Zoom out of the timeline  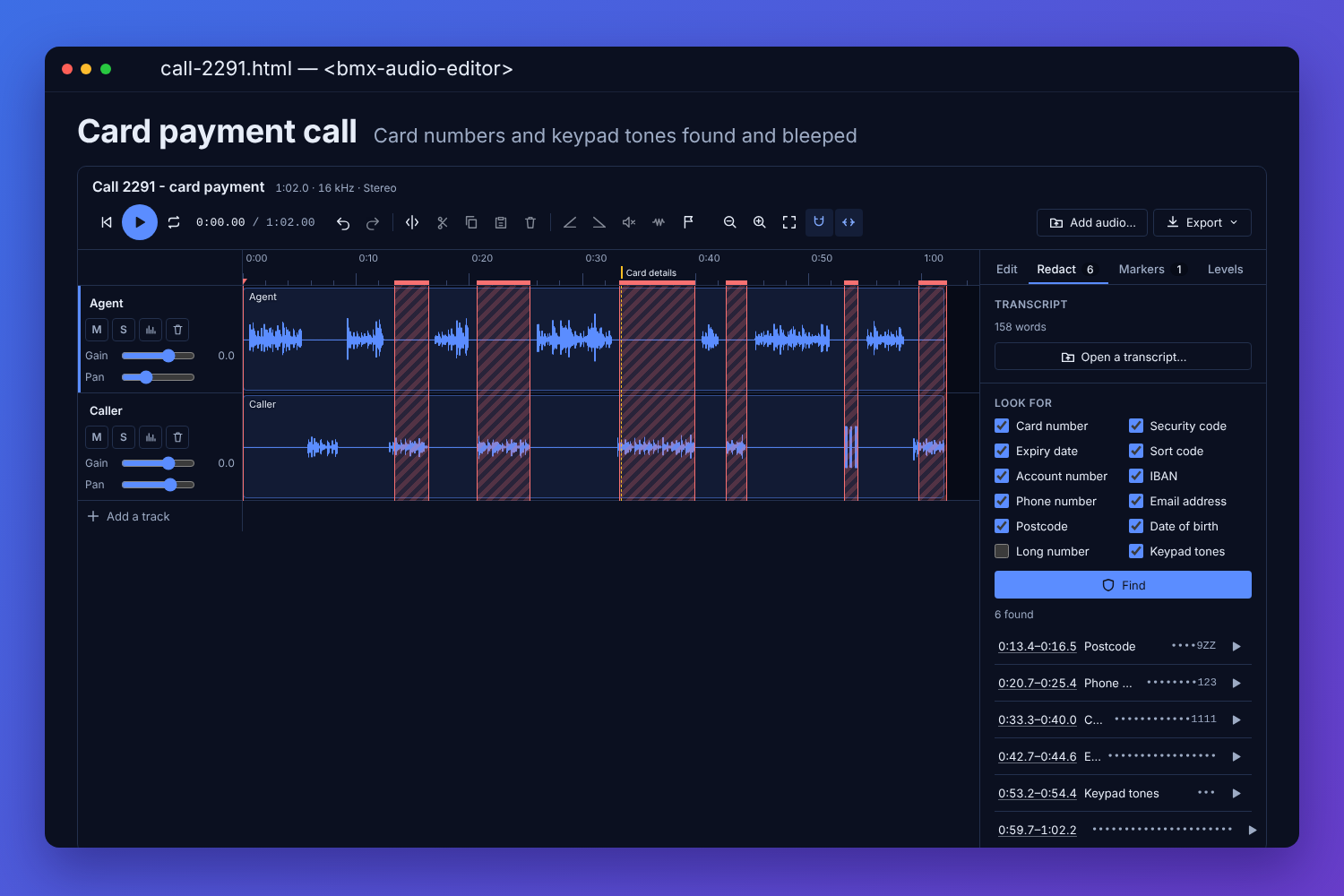coord(730,222)
